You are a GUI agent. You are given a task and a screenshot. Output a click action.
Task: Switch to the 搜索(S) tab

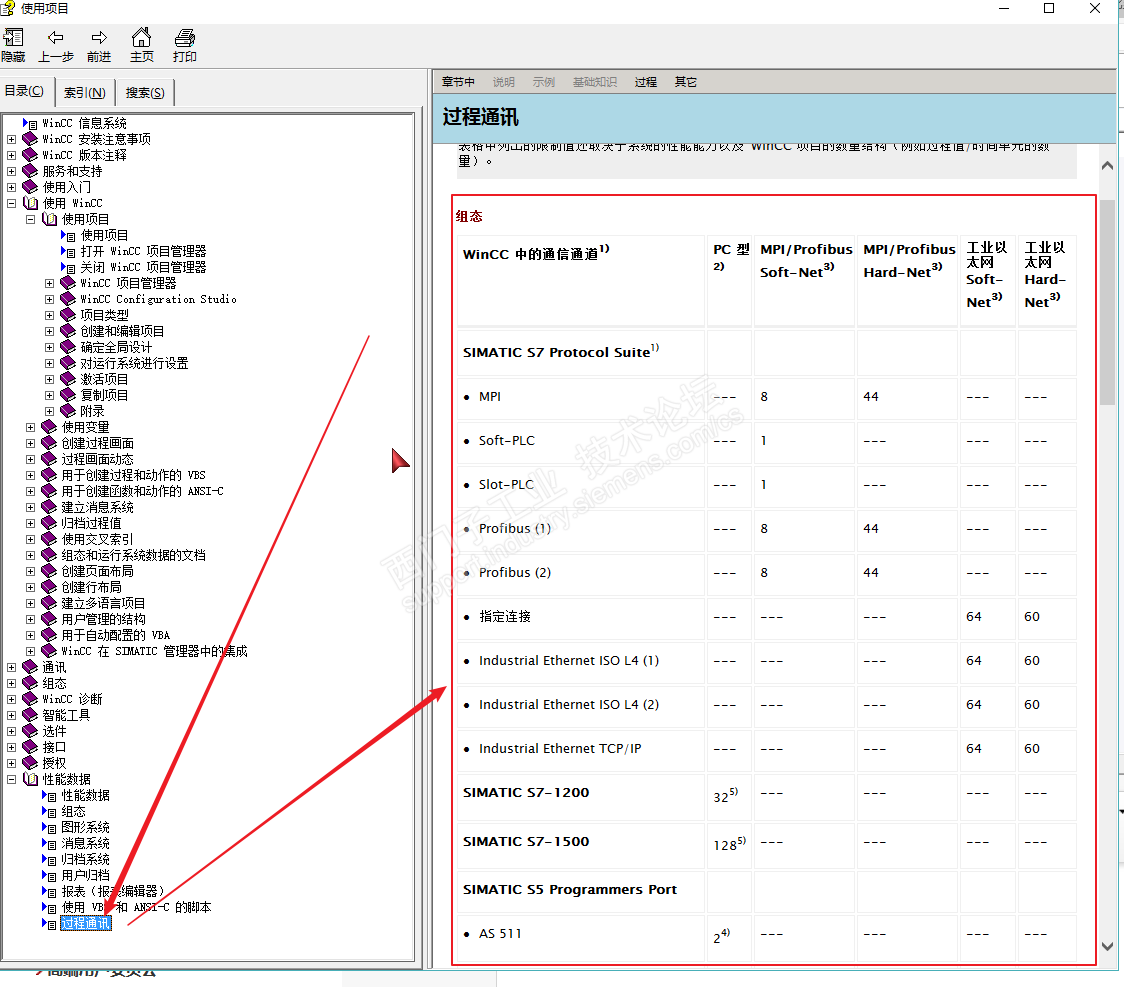pos(145,92)
